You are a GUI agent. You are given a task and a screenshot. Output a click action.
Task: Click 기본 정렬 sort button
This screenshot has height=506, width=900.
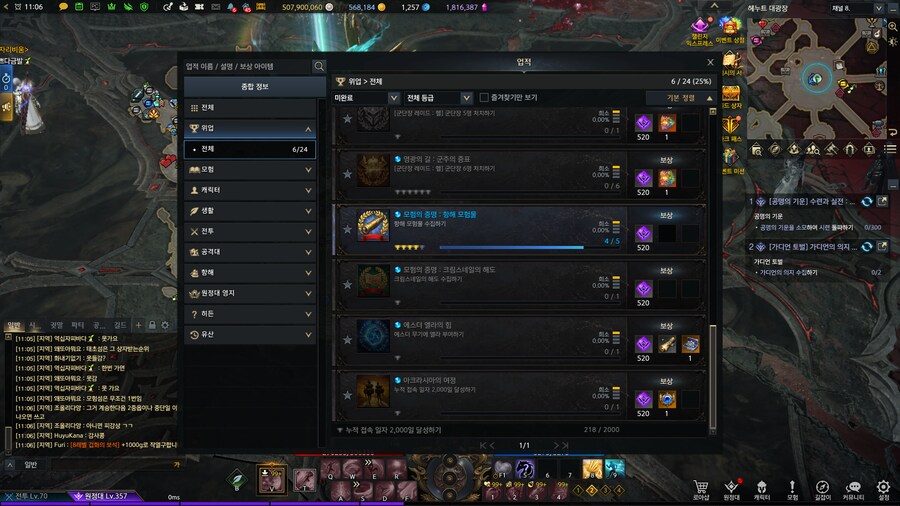pos(681,98)
